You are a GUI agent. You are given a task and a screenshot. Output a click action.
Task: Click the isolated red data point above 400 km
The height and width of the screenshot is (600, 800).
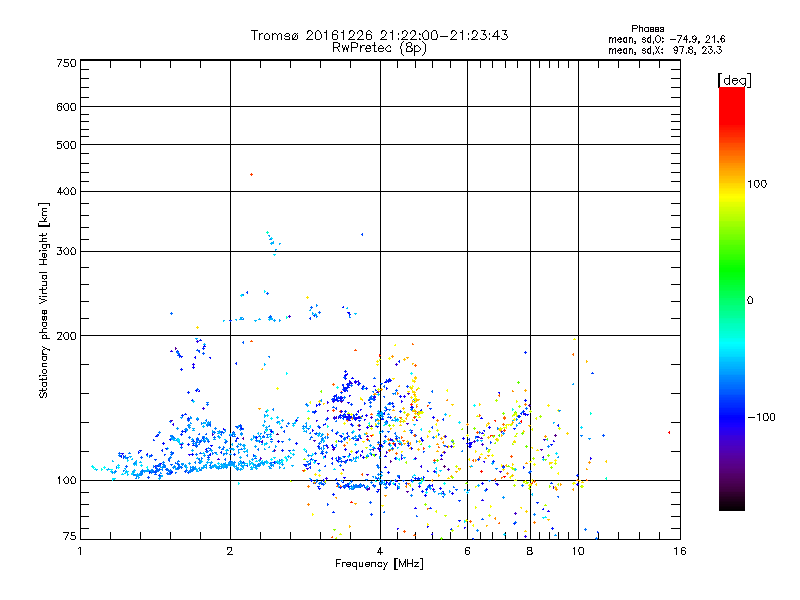(x=251, y=174)
